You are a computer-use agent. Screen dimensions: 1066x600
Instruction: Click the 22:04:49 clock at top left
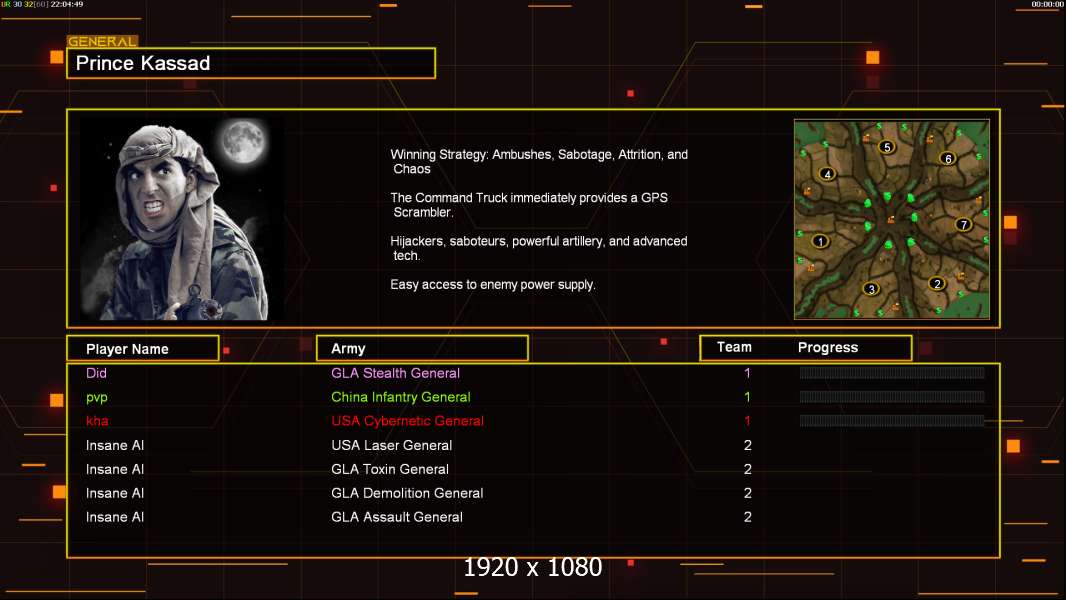pyautogui.click(x=67, y=4)
